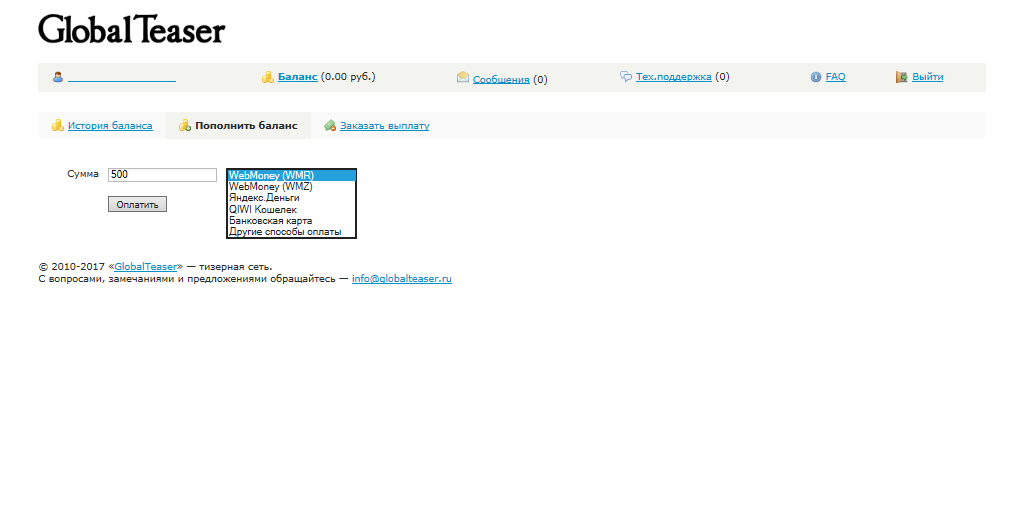Open the GlobalTeaser footer link

(146, 266)
